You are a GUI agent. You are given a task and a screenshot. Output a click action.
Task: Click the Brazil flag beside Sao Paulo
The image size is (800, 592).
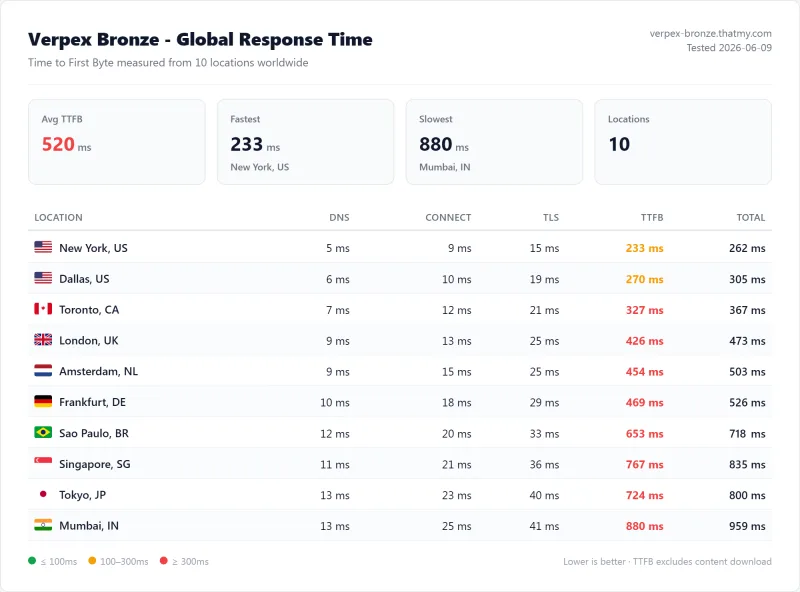(x=43, y=432)
